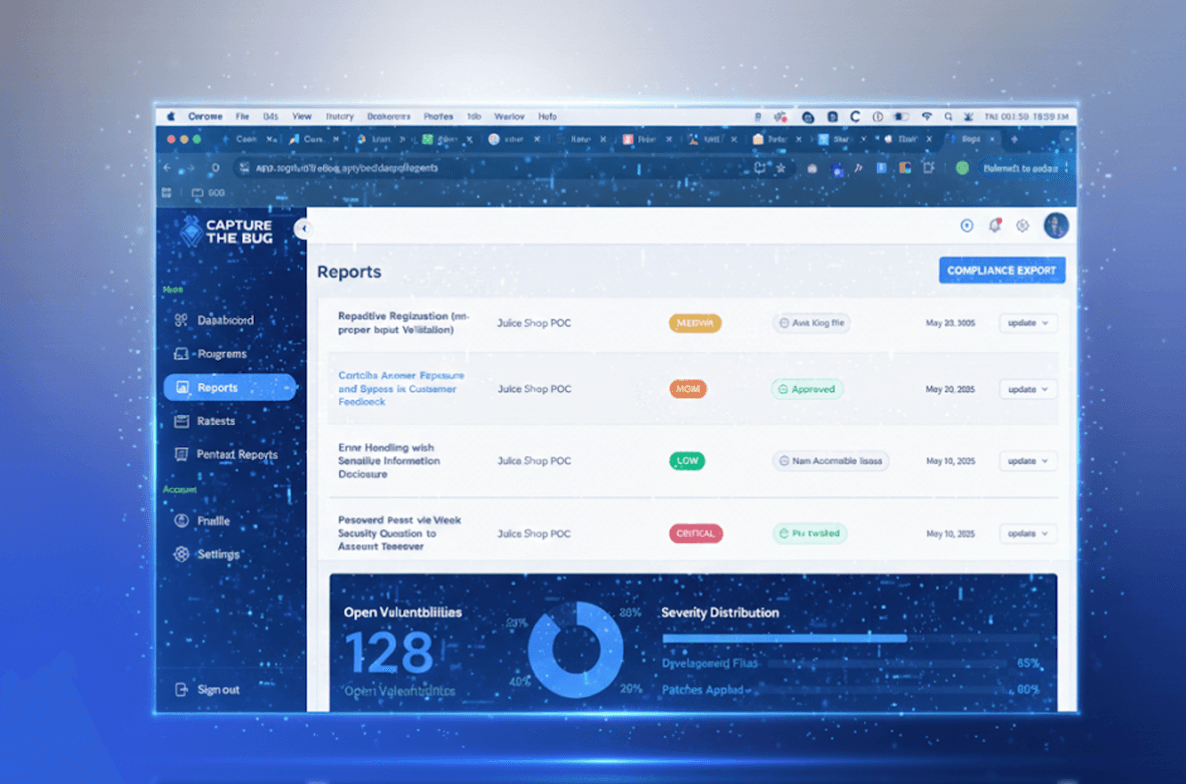Click the Sign out door icon
Screen dimensions: 1186x784
pyautogui.click(x=182, y=689)
